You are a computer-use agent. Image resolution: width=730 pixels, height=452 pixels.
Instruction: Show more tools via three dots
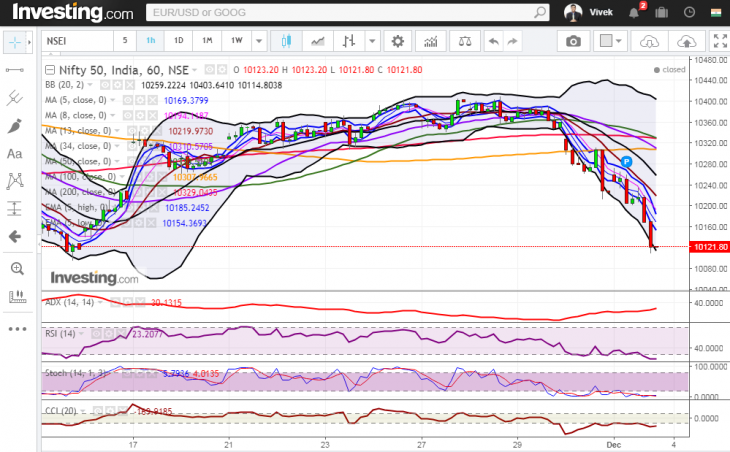(x=17, y=329)
